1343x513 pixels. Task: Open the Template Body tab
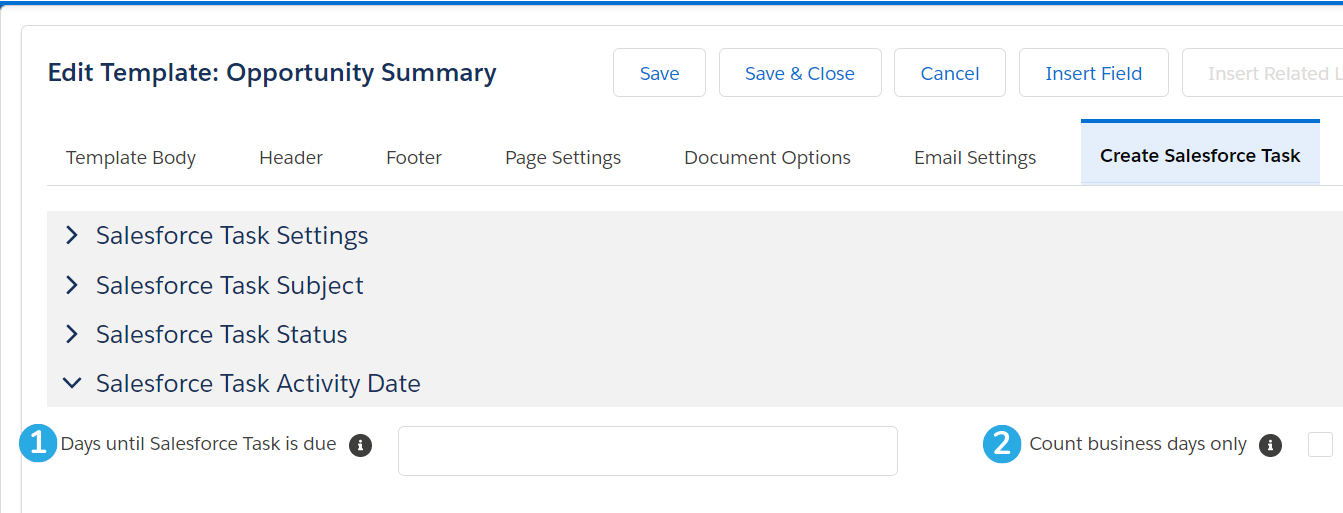pos(131,157)
